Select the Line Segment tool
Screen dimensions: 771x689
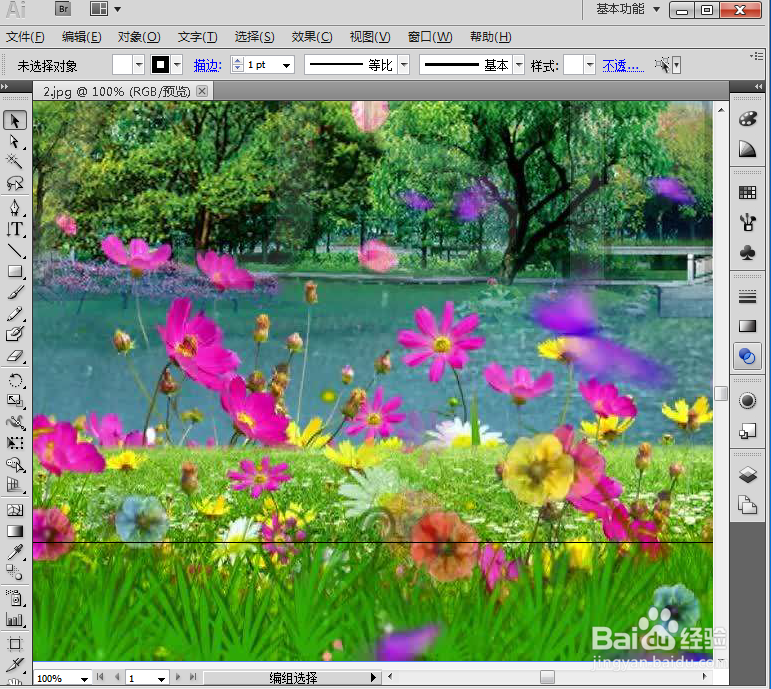click(x=15, y=250)
